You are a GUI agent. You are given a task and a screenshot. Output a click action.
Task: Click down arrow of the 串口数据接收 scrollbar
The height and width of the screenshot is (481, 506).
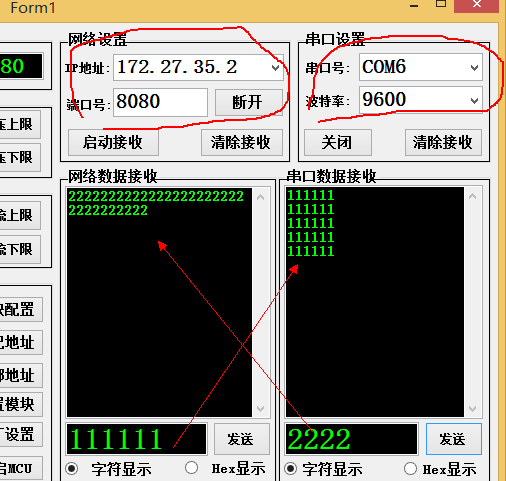pyautogui.click(x=472, y=409)
